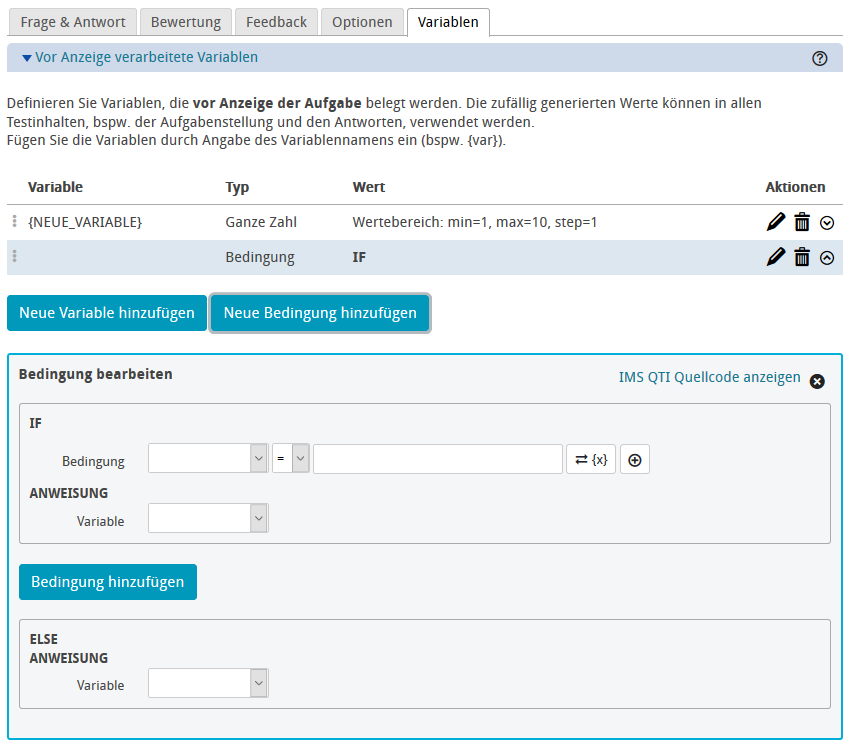Screen dimensions: 852x747
Task: Delete the Bedingung IF row trash icon
Action: (802, 257)
